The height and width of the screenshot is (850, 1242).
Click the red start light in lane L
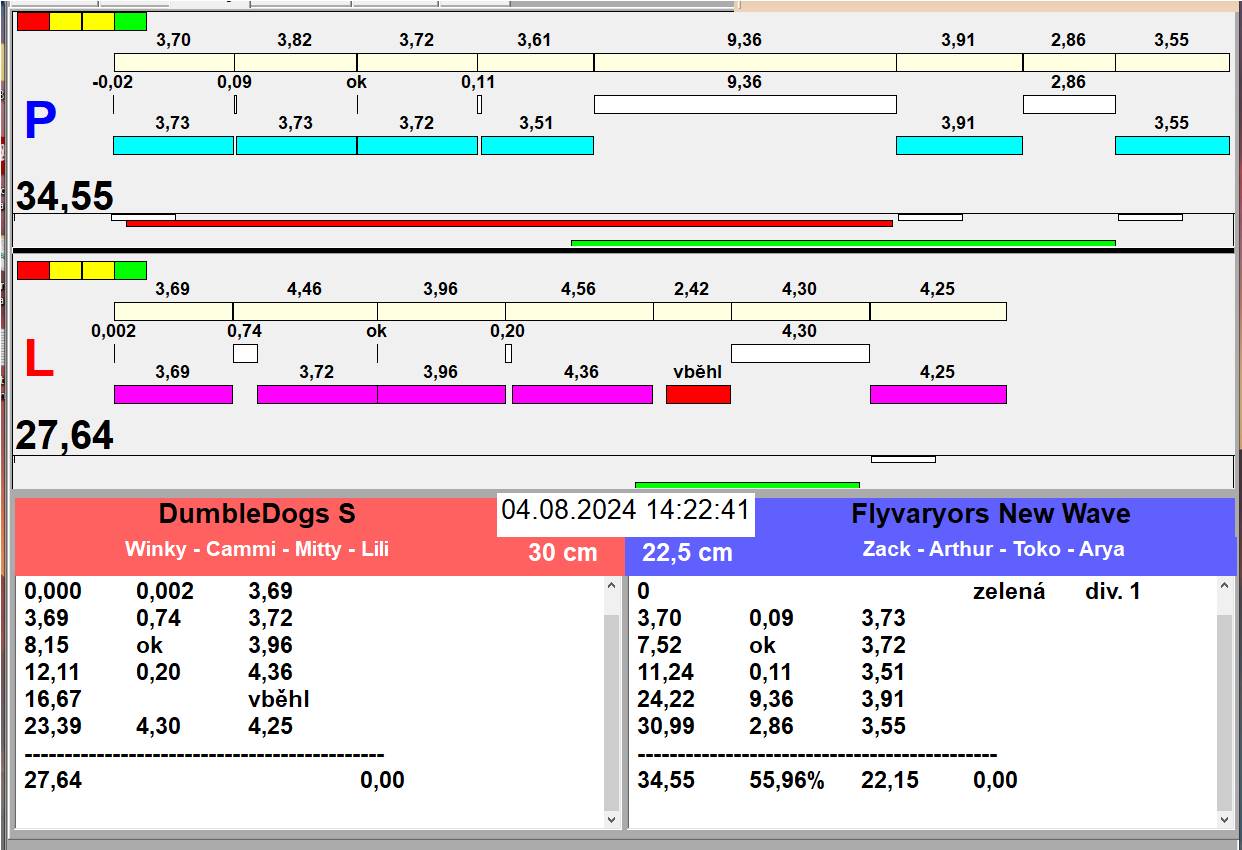tap(33, 270)
